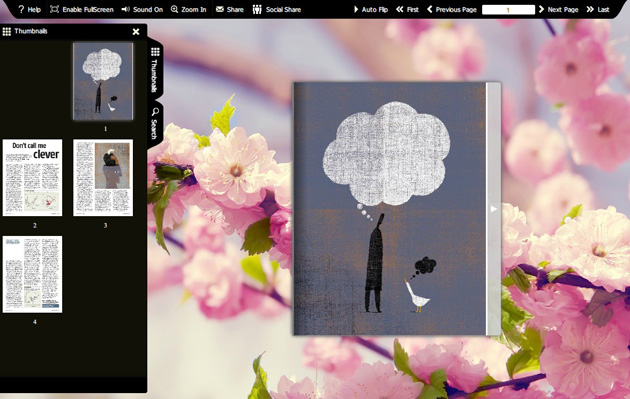
Task: Jump to Last page
Action: pos(598,9)
